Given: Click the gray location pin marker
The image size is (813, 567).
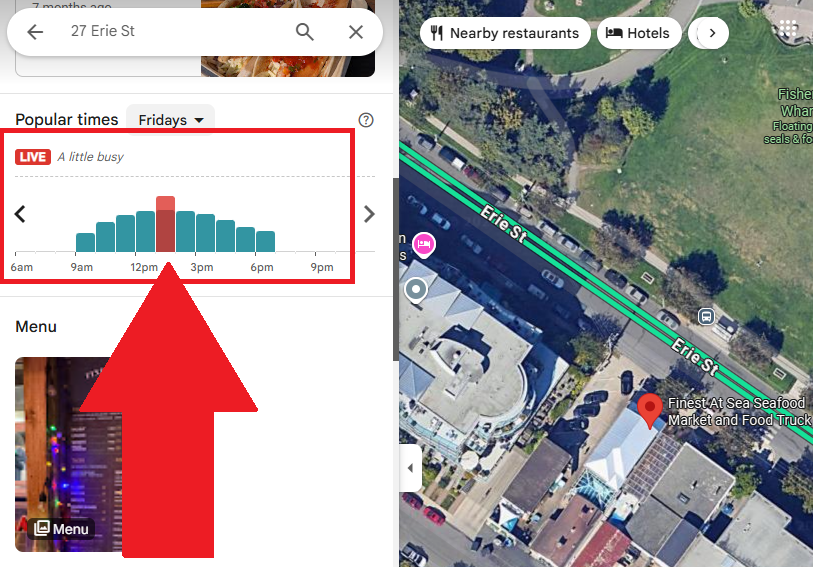Looking at the screenshot, I should click(x=416, y=290).
